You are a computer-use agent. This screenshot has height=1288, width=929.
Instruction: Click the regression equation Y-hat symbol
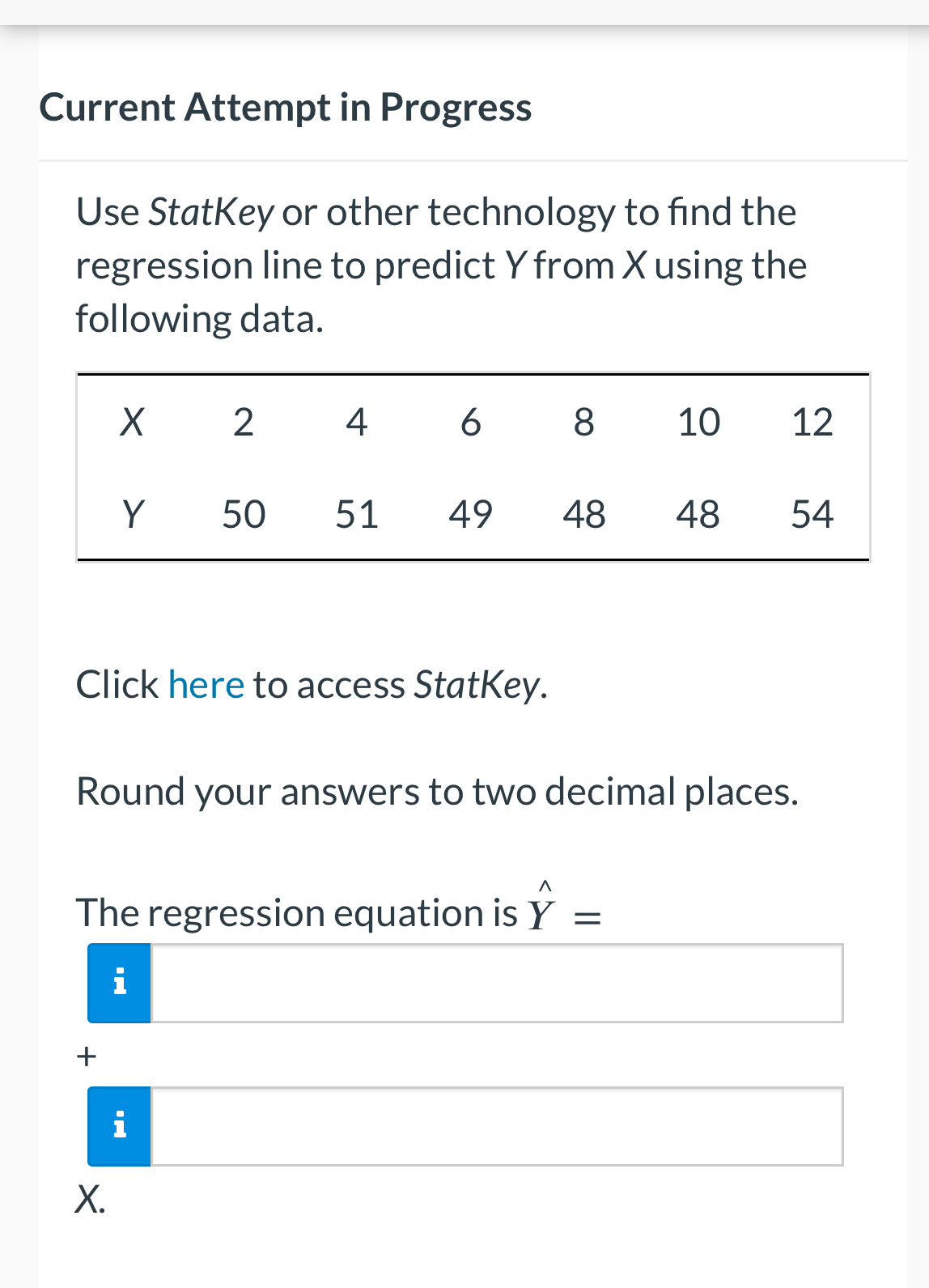click(541, 911)
